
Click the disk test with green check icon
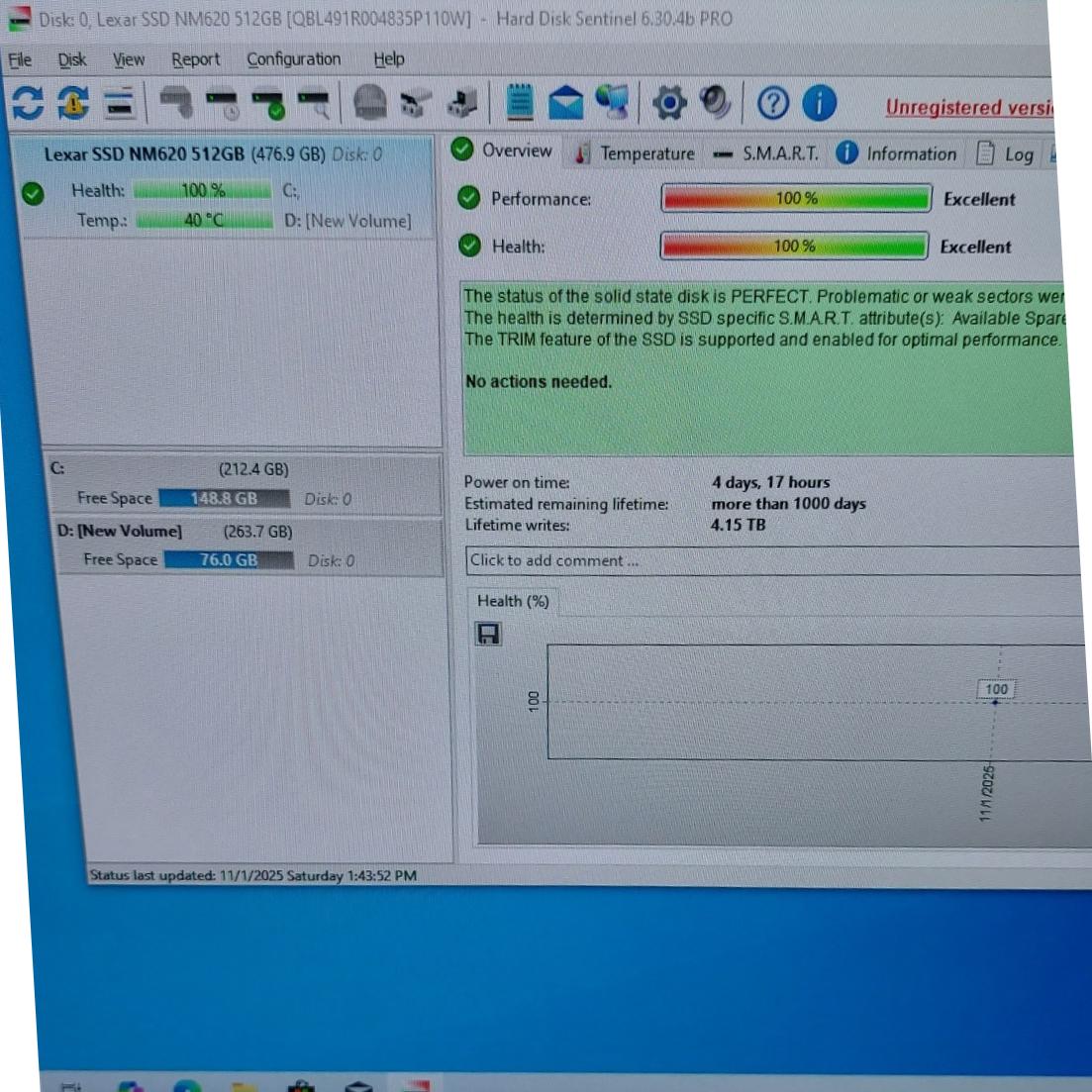click(268, 103)
